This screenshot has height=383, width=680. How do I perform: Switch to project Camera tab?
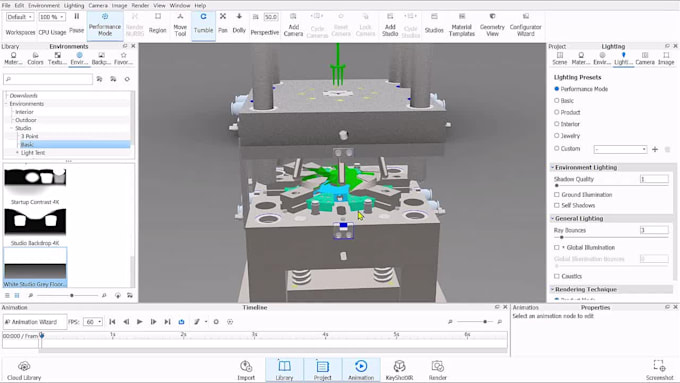pos(645,59)
